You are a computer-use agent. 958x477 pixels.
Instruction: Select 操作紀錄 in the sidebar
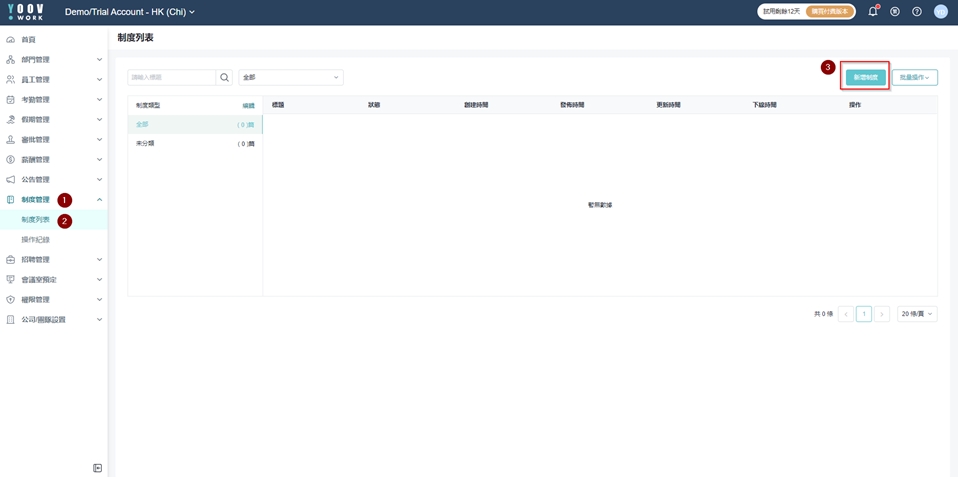point(36,240)
